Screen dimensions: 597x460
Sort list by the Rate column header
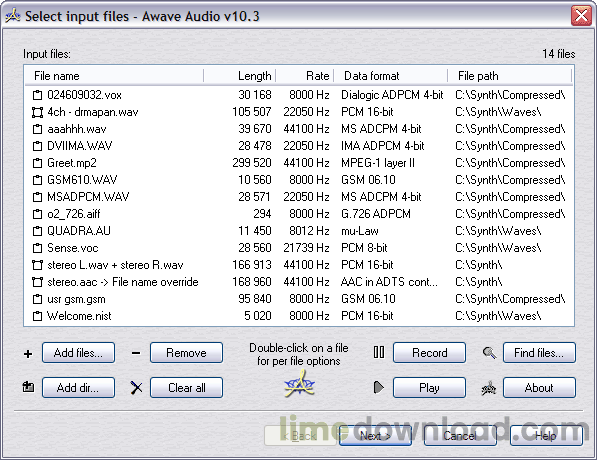tap(305, 76)
